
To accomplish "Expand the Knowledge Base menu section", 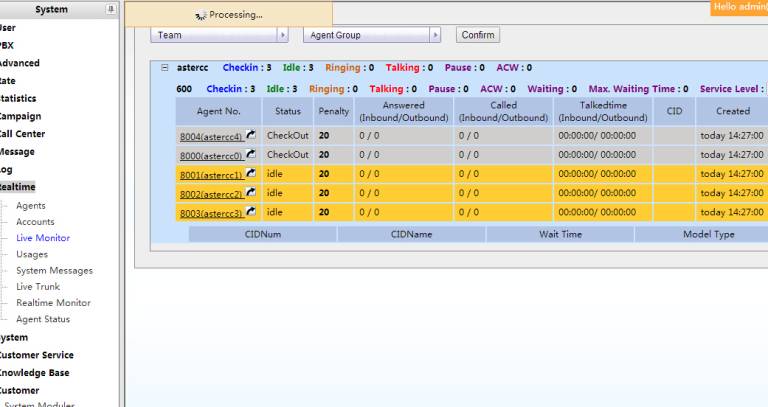I will 35,373.
